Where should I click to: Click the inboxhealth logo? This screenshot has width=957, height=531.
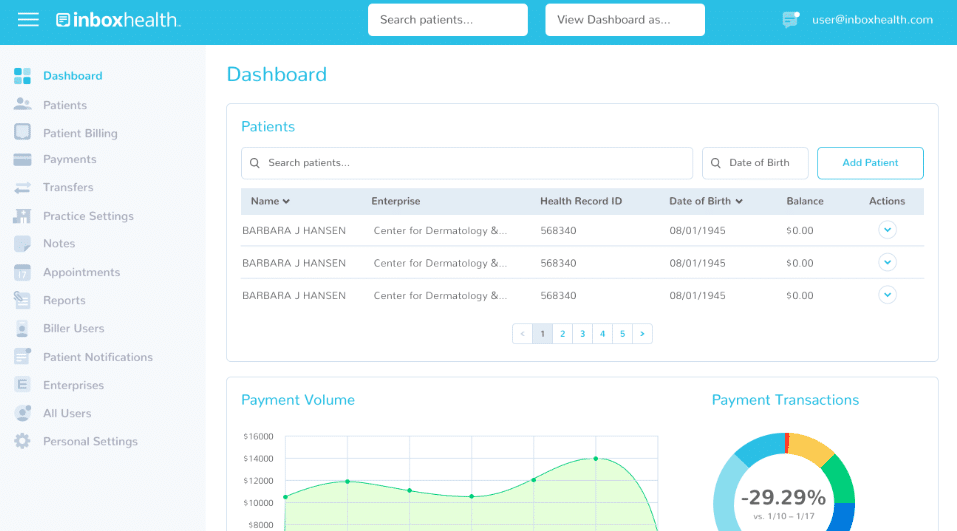pos(118,20)
